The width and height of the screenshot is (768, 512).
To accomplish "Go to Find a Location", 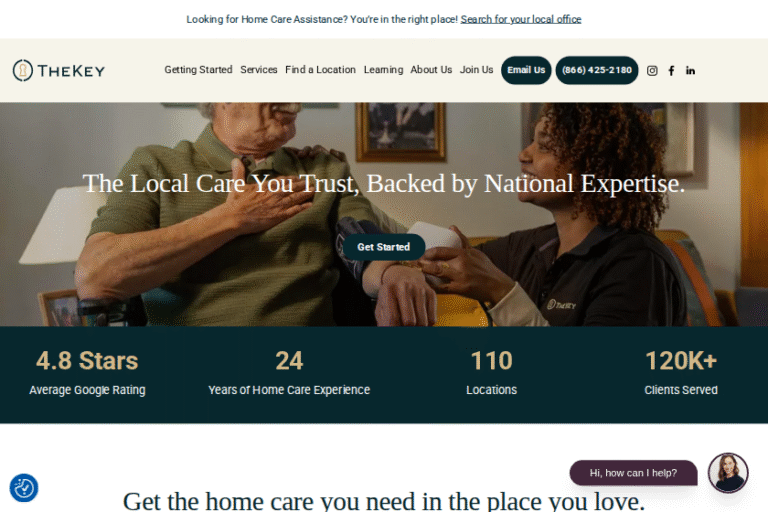I will click(320, 70).
